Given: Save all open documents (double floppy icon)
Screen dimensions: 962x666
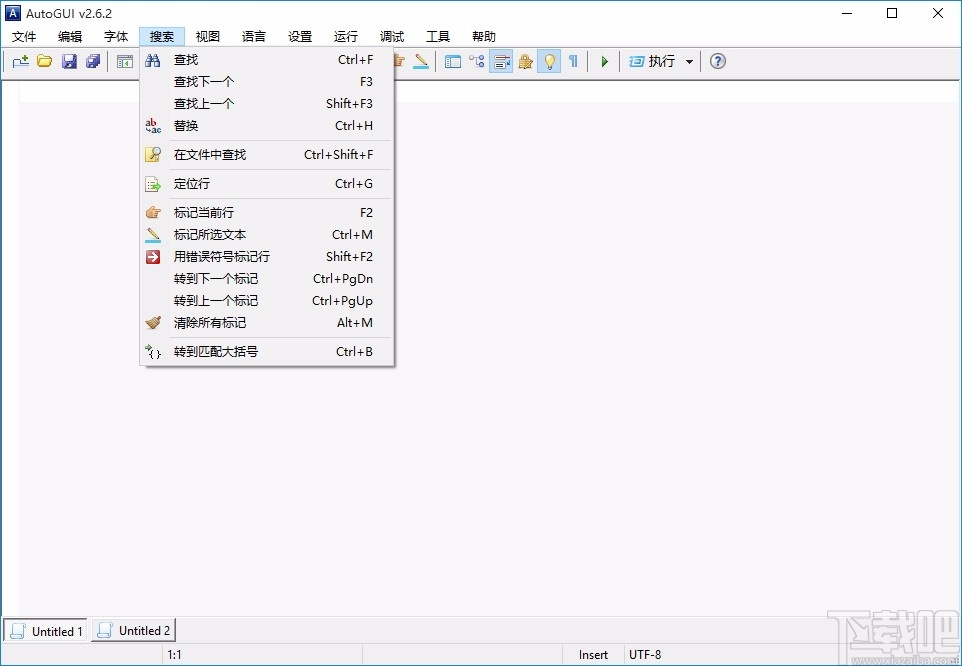Looking at the screenshot, I should point(92,61).
